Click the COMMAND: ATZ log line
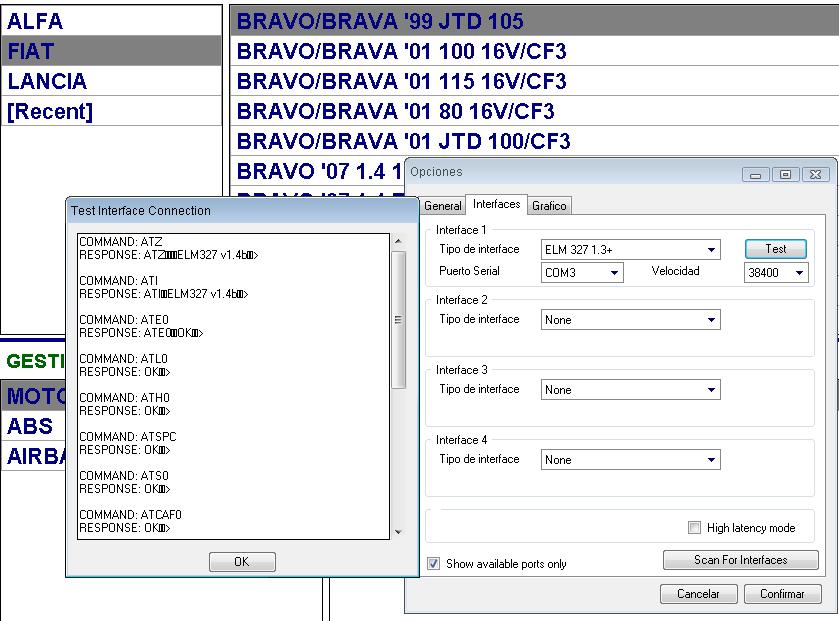 (x=121, y=242)
